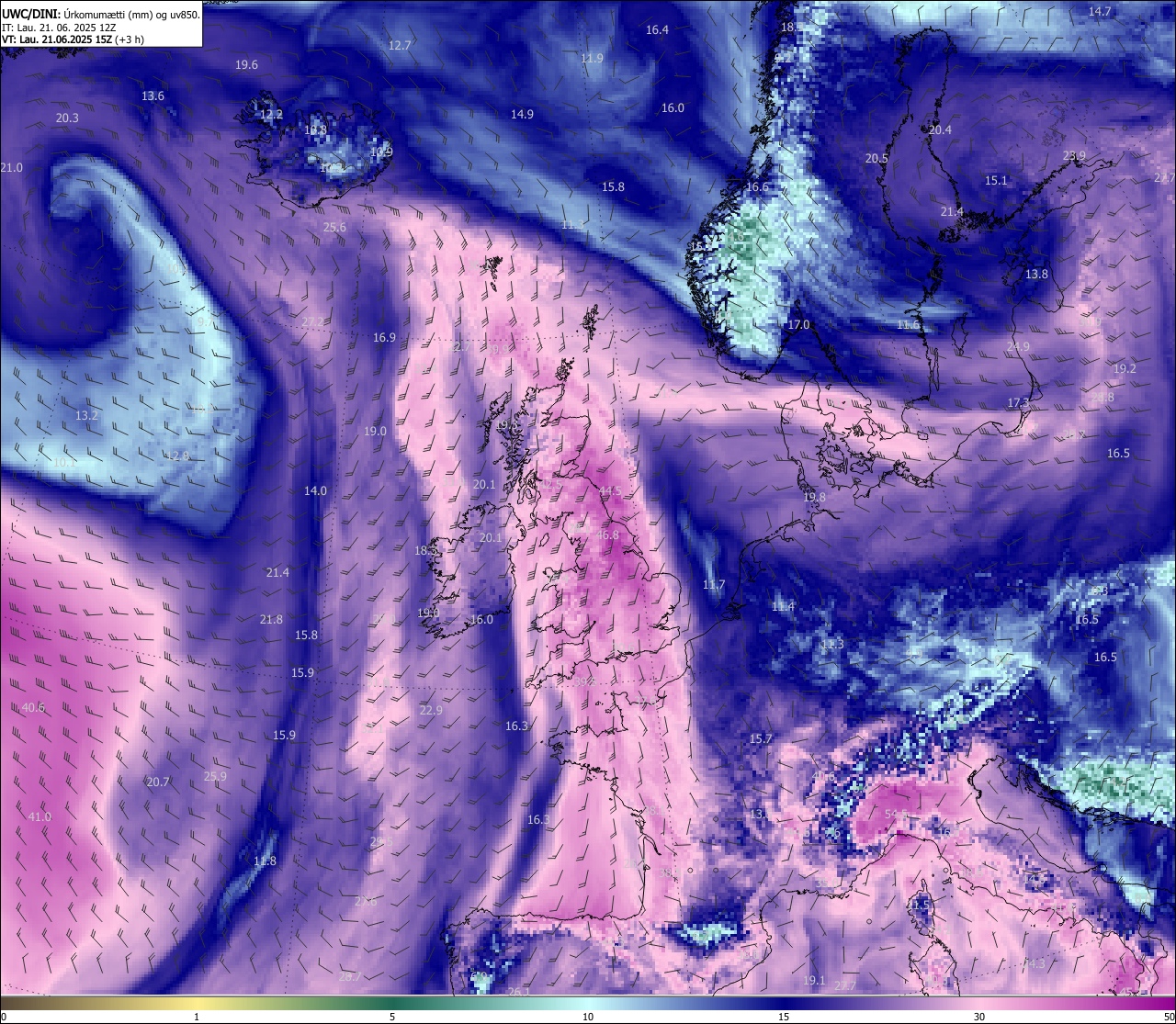Click the 20.7 value label
Image resolution: width=1176 pixels, height=1024 pixels.
click(158, 782)
